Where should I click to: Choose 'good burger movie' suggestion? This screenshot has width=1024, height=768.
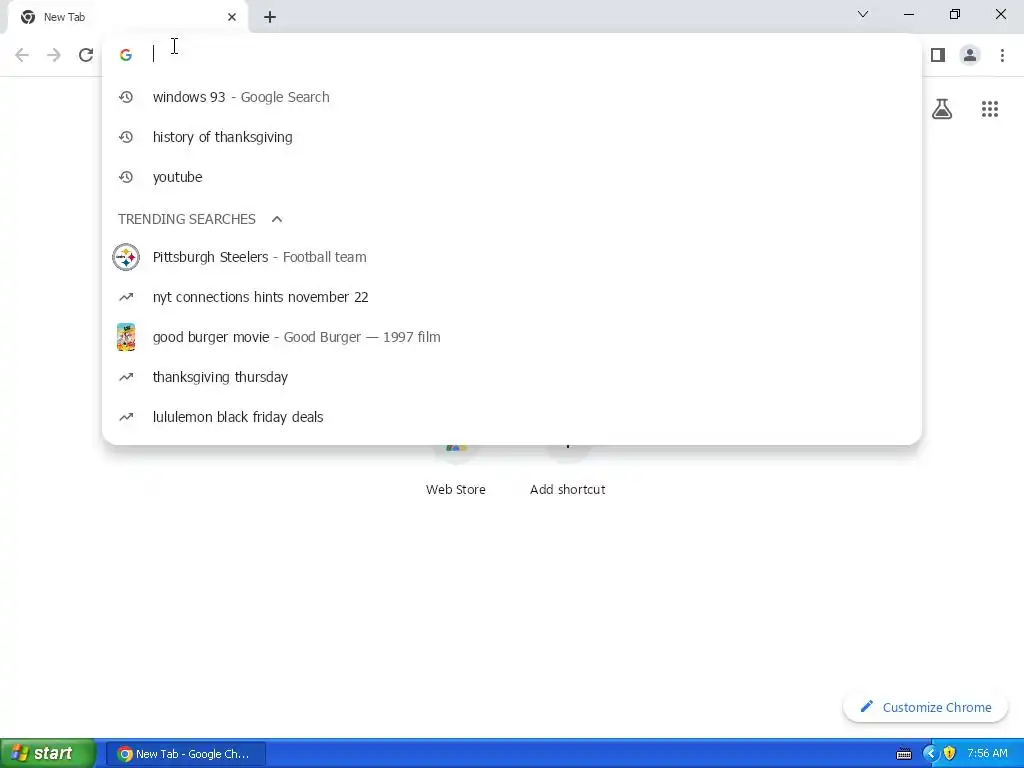pos(512,337)
